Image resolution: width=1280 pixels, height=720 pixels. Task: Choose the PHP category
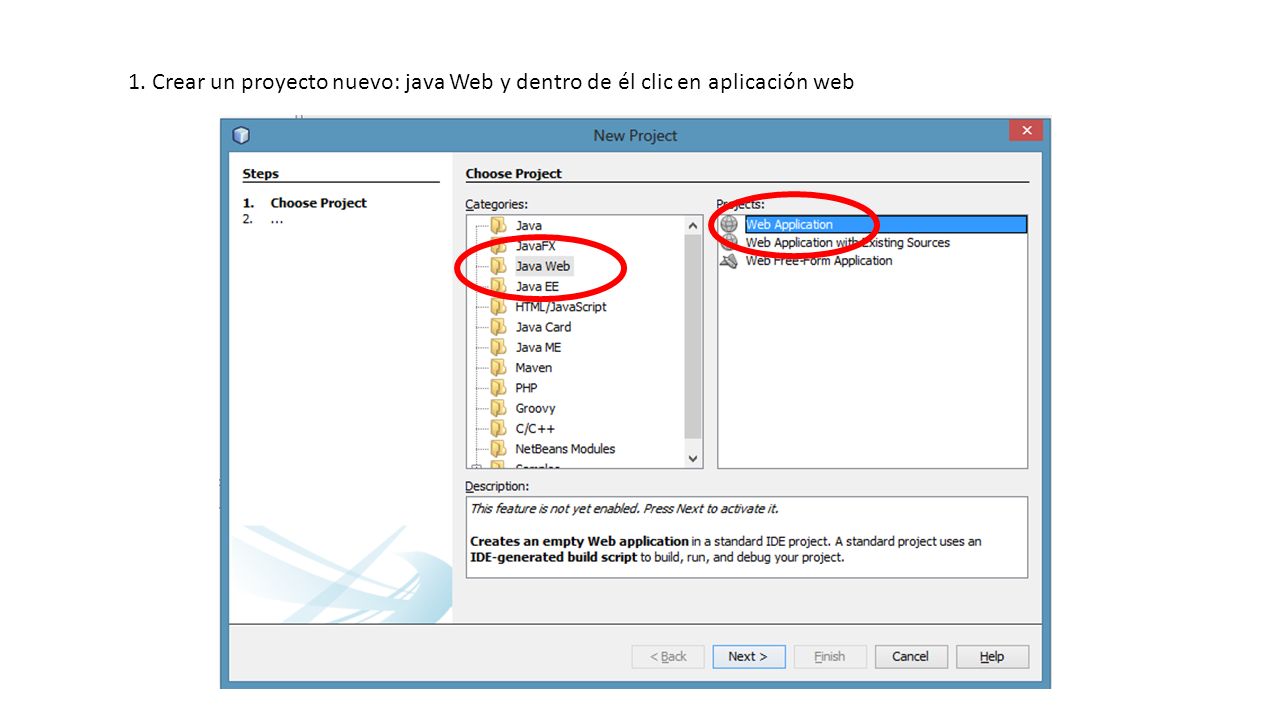click(526, 388)
